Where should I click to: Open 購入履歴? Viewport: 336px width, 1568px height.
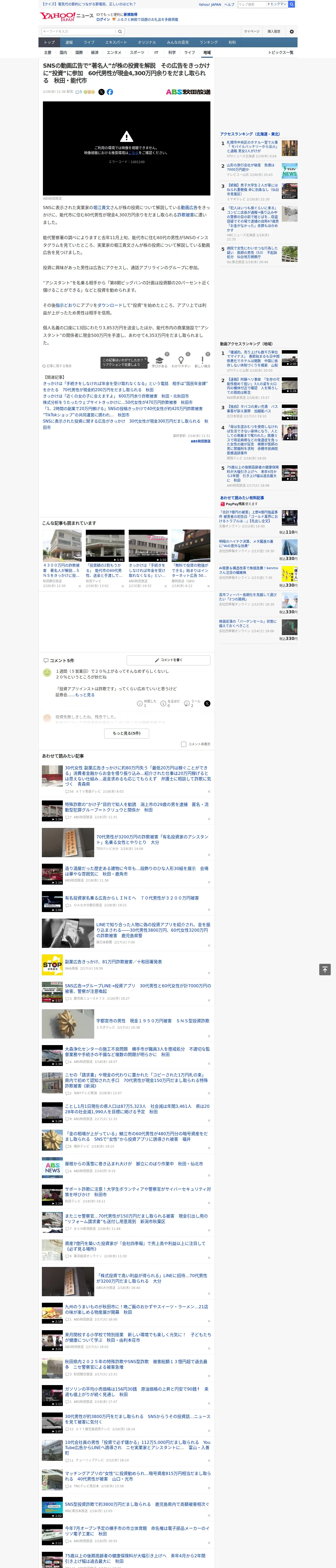(274, 32)
